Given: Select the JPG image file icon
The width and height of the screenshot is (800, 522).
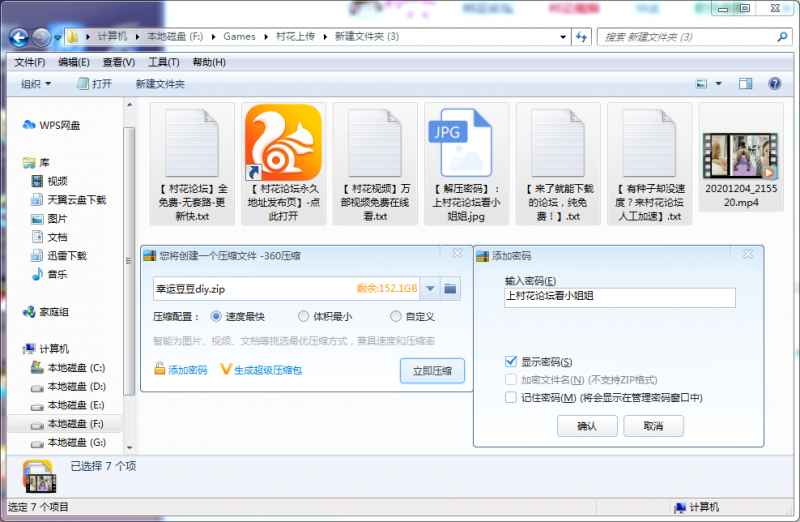Looking at the screenshot, I should pos(466,141).
